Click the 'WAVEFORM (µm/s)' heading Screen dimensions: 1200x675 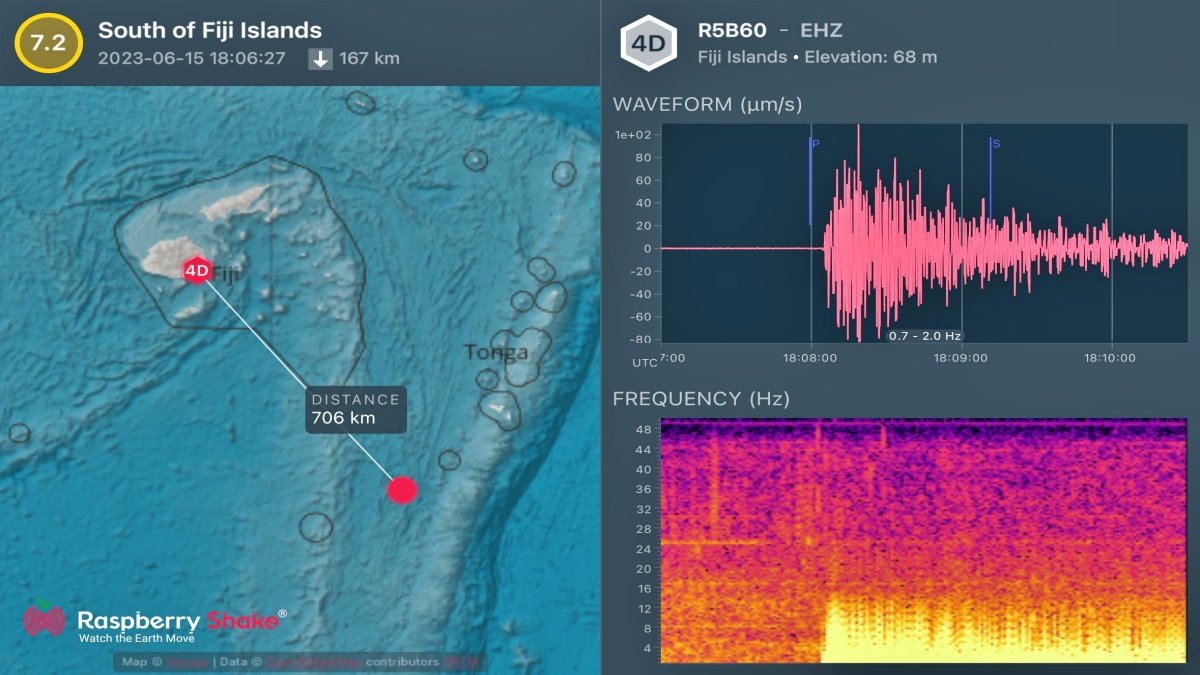(707, 105)
